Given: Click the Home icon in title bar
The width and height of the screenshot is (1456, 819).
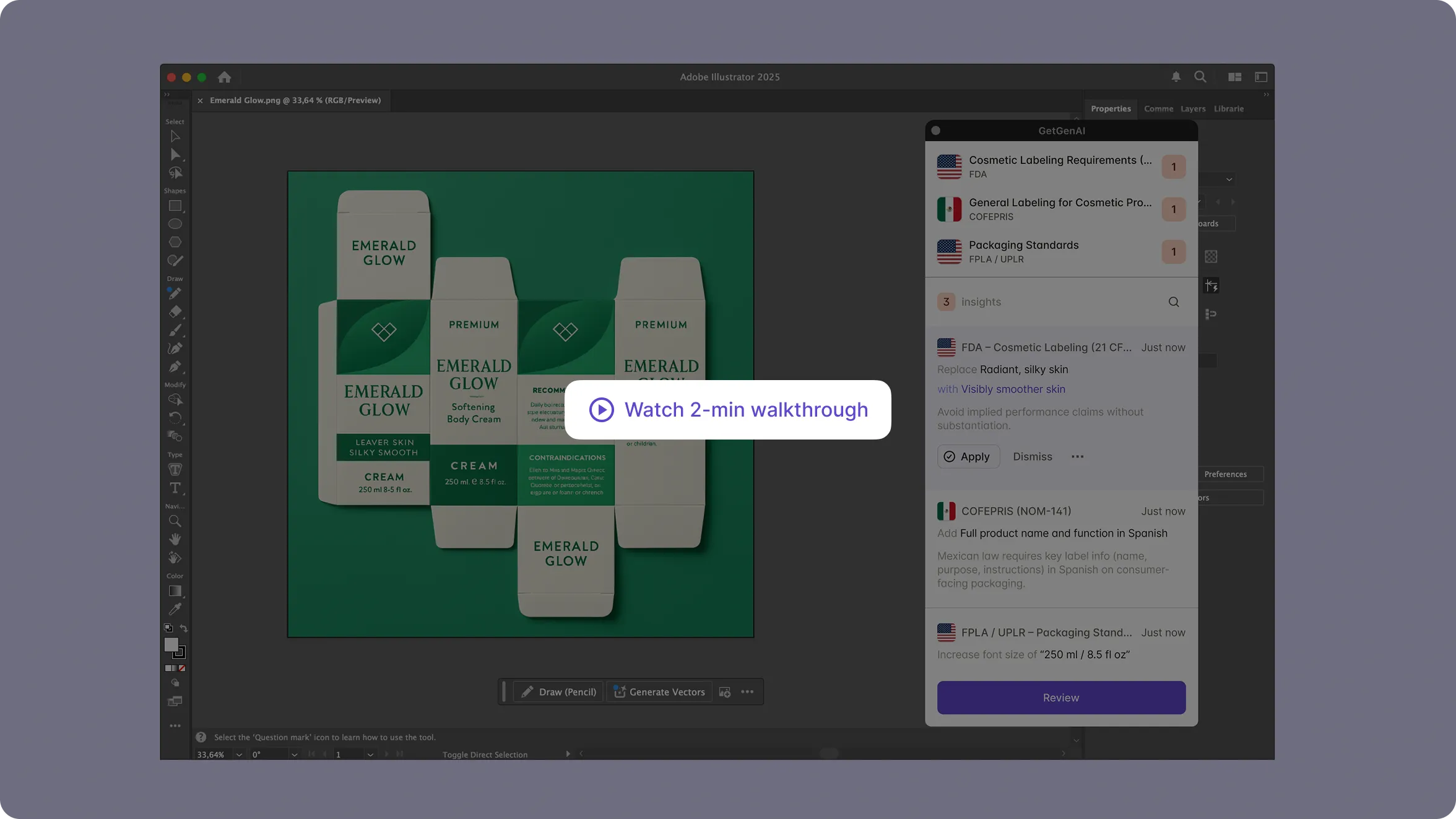Looking at the screenshot, I should 224,77.
